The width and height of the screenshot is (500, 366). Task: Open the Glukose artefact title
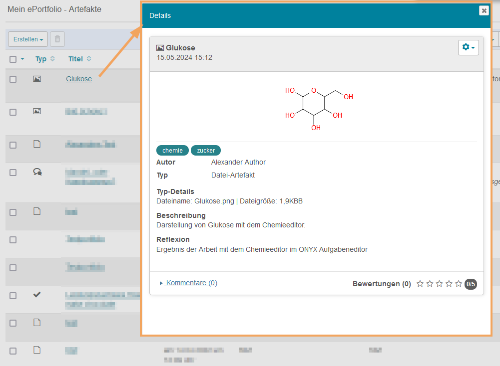79,79
